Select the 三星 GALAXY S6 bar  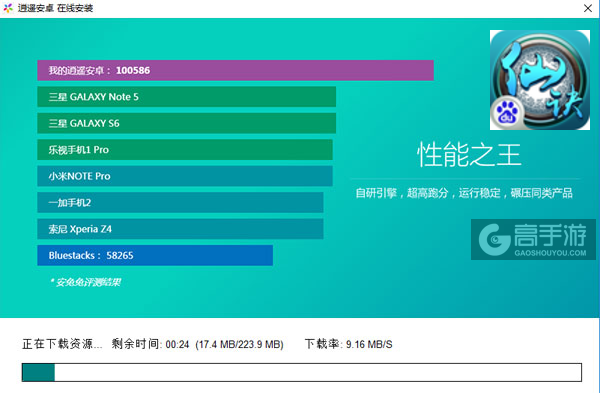pos(186,123)
